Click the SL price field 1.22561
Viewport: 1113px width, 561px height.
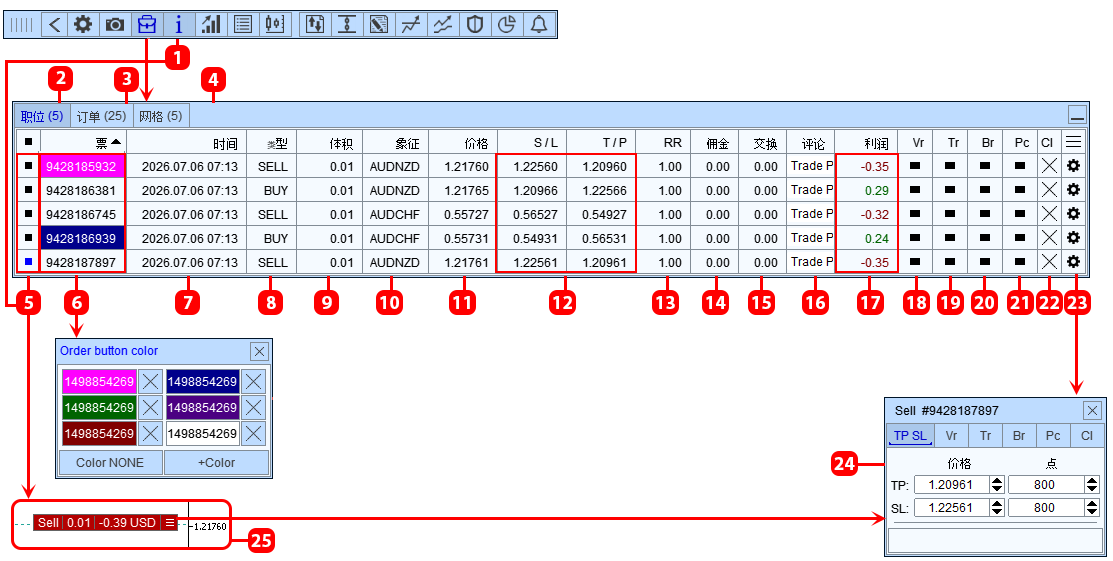951,508
